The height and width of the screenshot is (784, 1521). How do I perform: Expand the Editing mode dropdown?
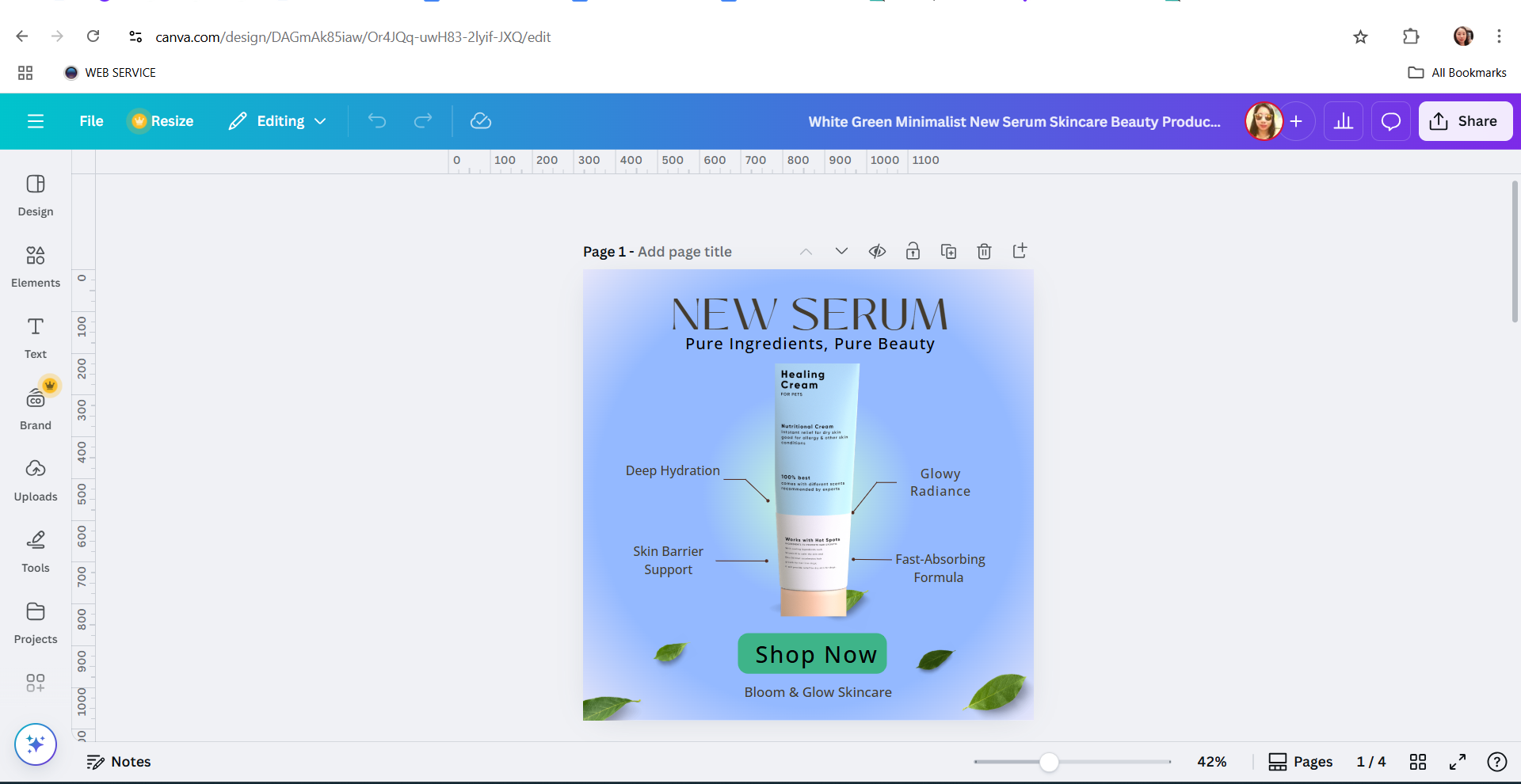pyautogui.click(x=277, y=121)
